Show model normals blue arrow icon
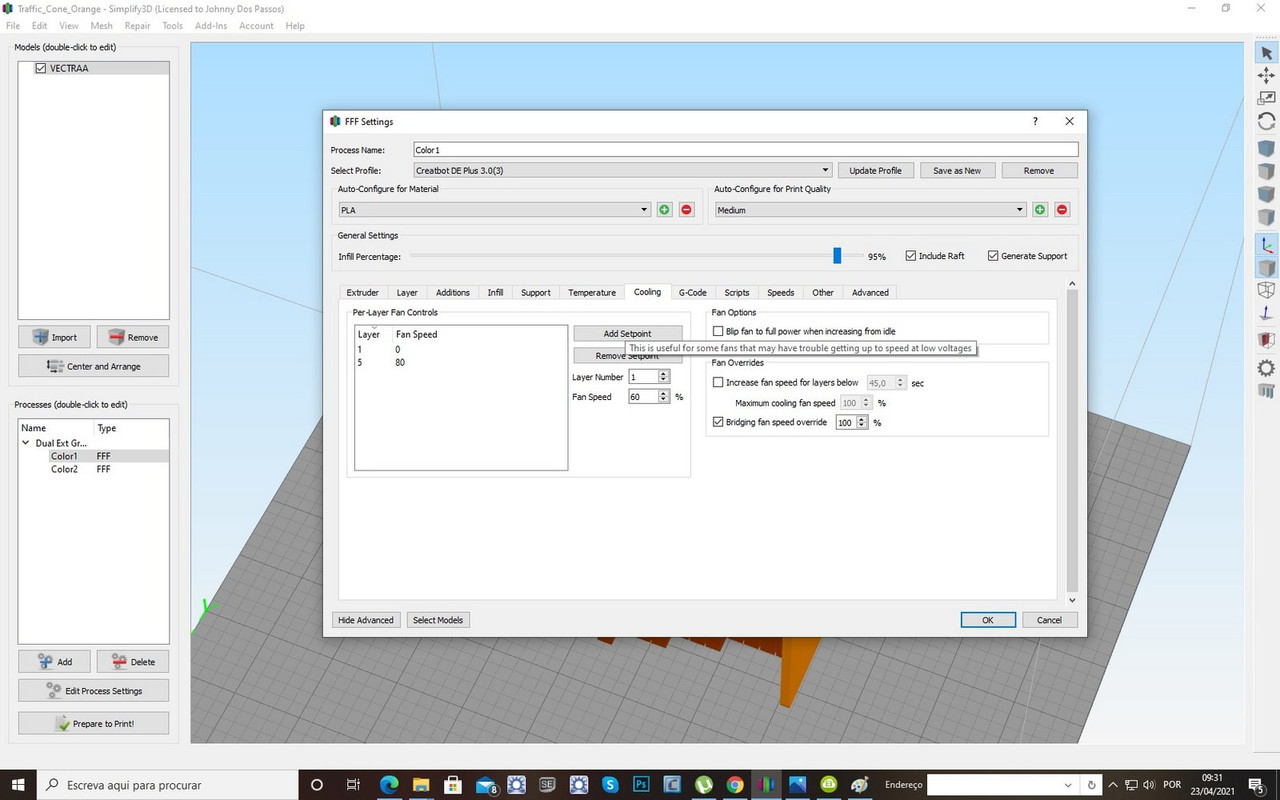 pyautogui.click(x=1266, y=313)
